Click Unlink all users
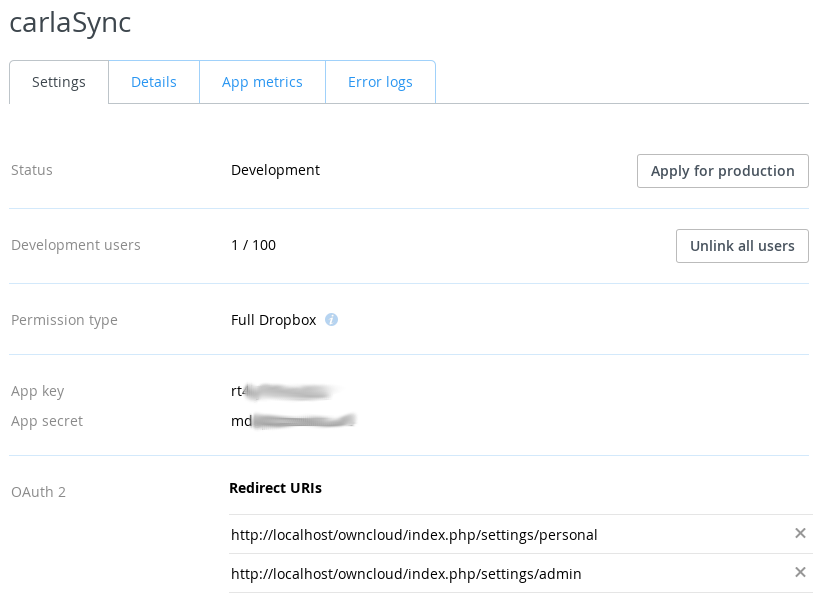818x593 pixels. pyautogui.click(x=742, y=245)
